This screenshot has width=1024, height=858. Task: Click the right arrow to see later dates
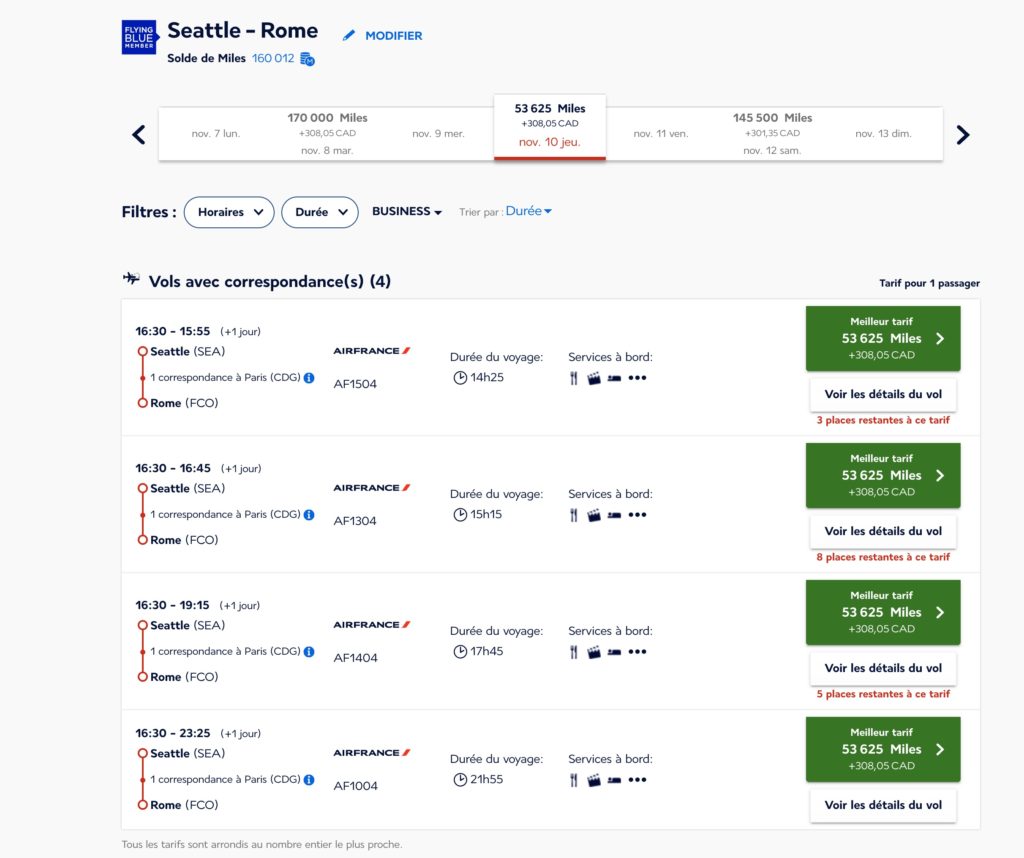962,133
